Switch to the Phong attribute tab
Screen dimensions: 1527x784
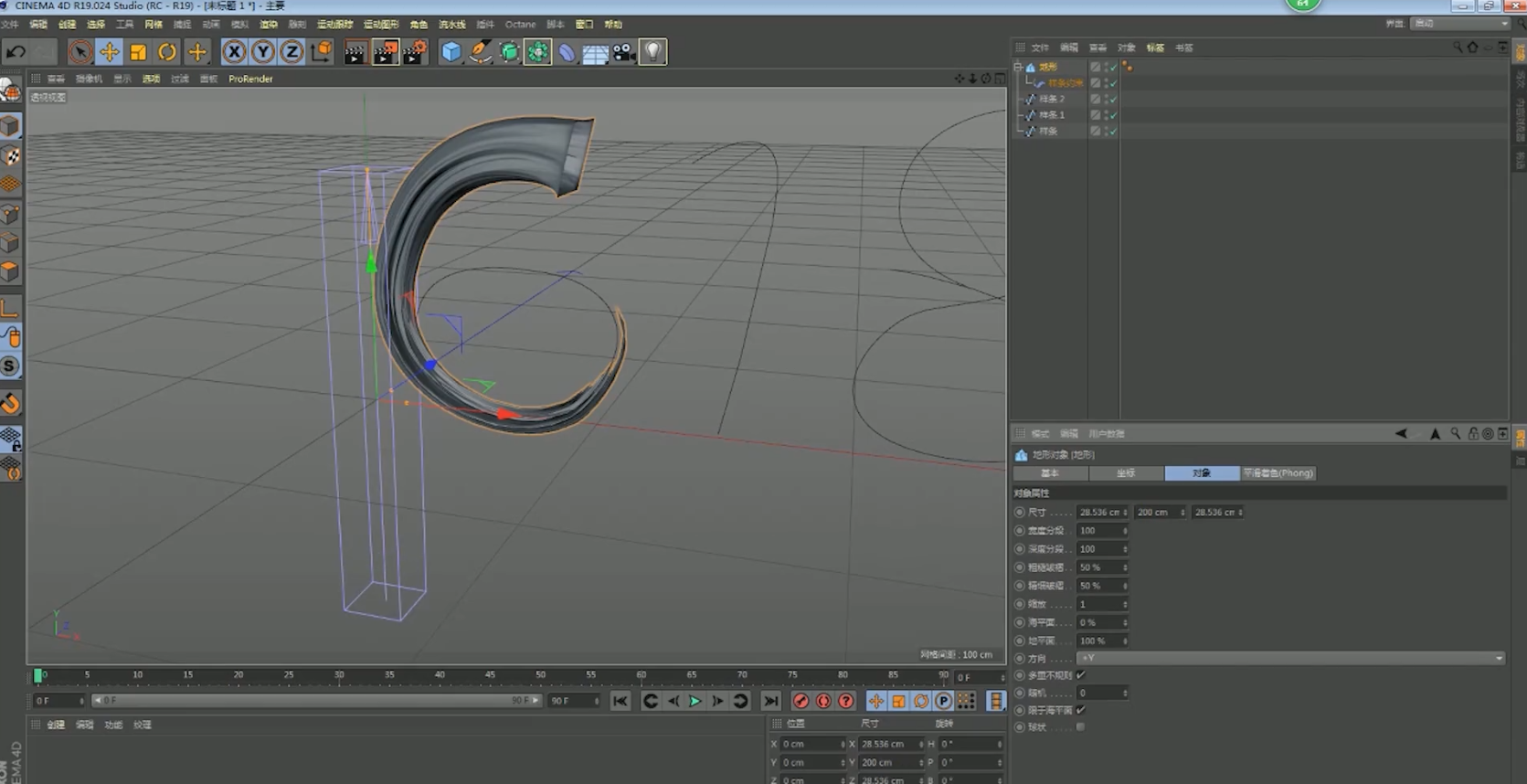(x=1278, y=473)
